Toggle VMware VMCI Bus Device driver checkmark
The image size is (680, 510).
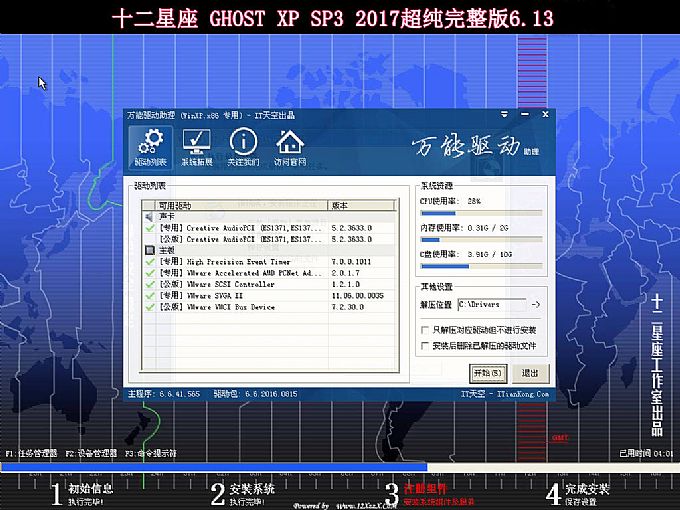[x=150, y=307]
